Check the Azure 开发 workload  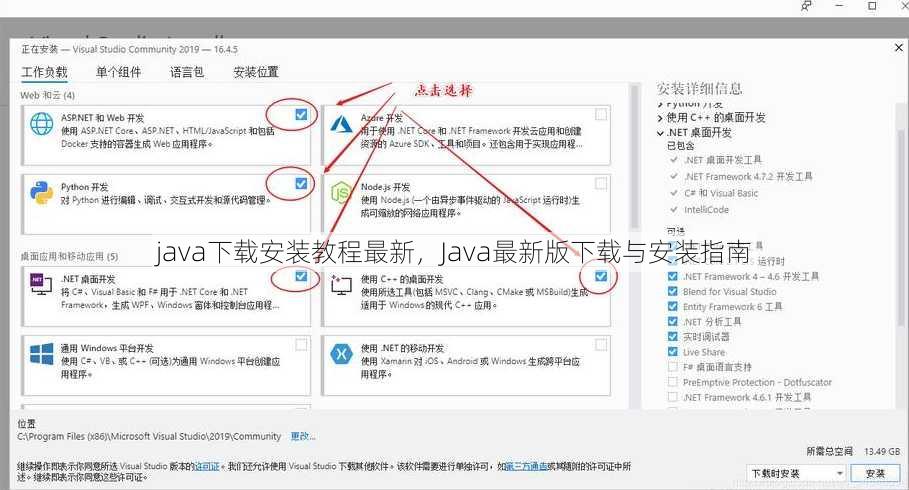click(x=601, y=114)
